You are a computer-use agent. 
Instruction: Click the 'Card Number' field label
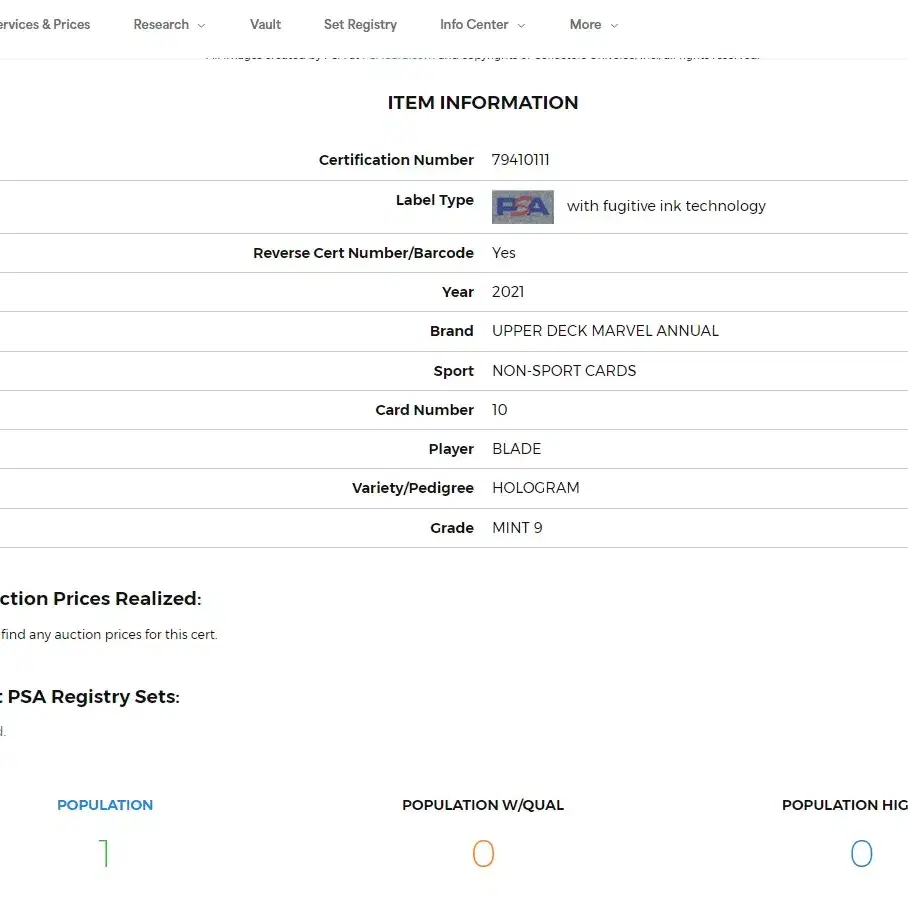[x=424, y=410]
